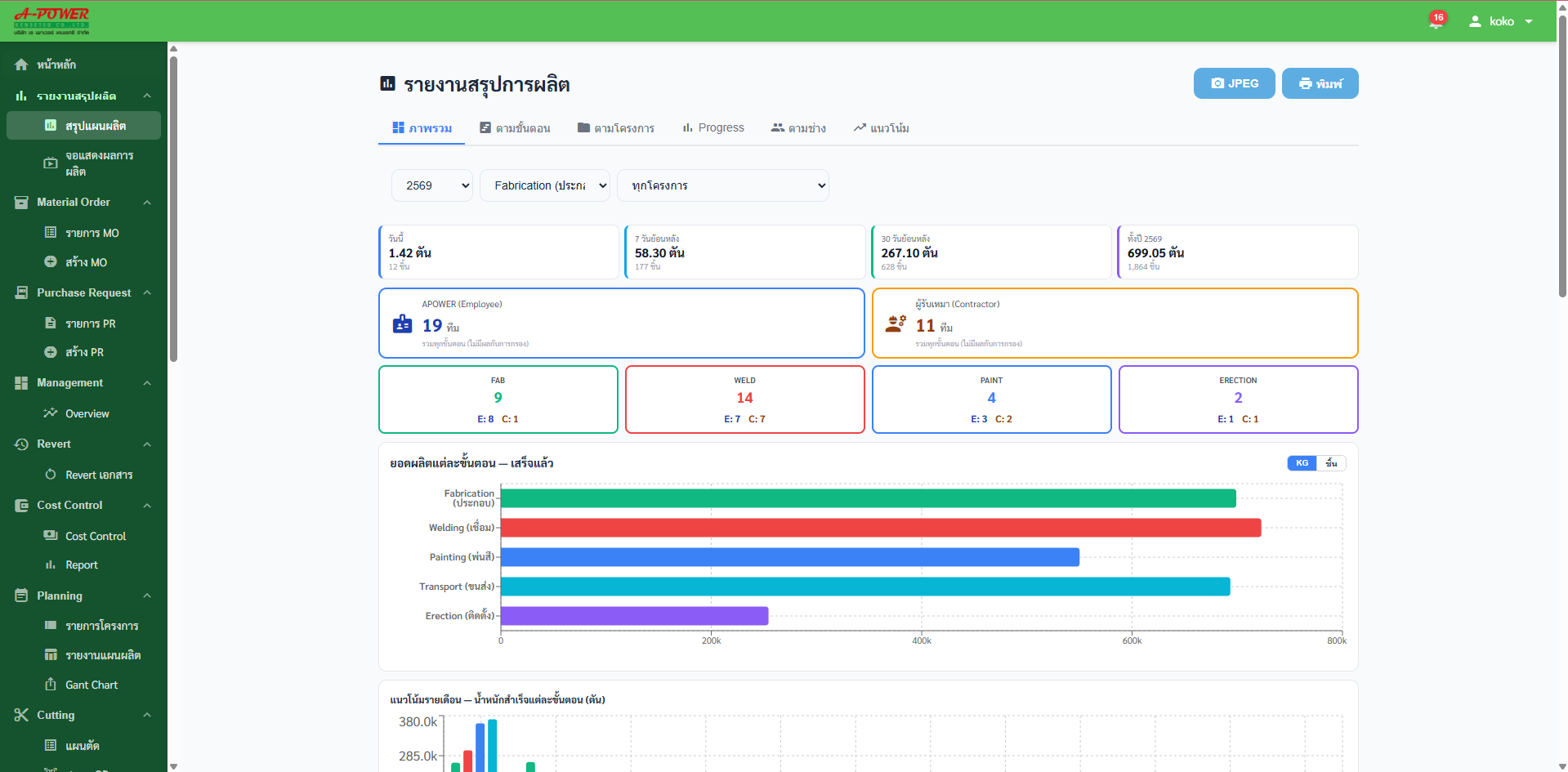Click the purple Erection chart bar

[634, 616]
